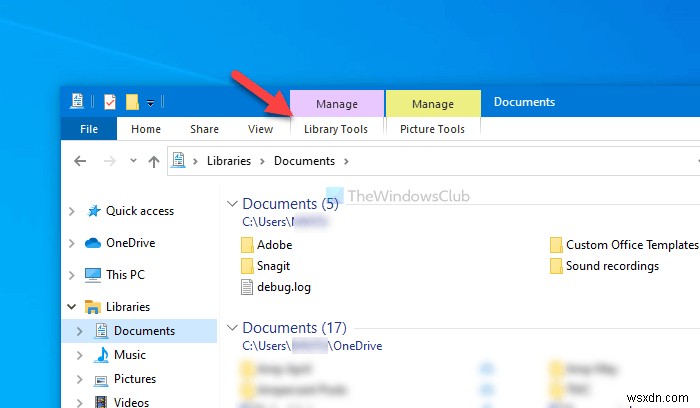Click the Documents library icon in title bar
This screenshot has width=700, height=408.
click(x=77, y=101)
